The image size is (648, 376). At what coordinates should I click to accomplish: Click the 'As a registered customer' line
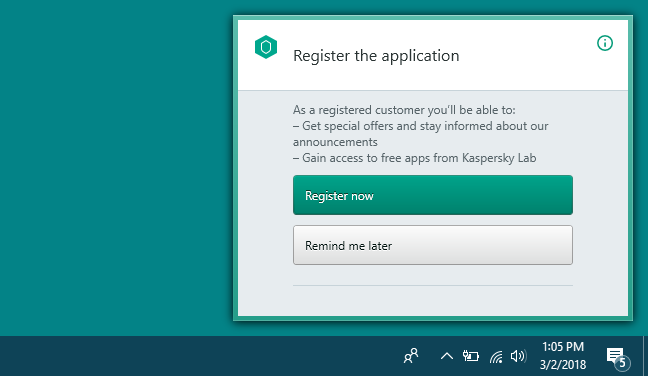pyautogui.click(x=404, y=110)
